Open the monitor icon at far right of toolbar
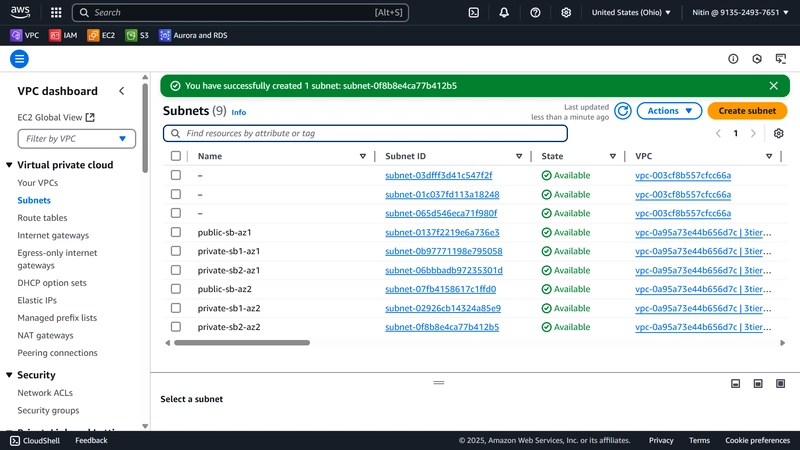 point(781,59)
